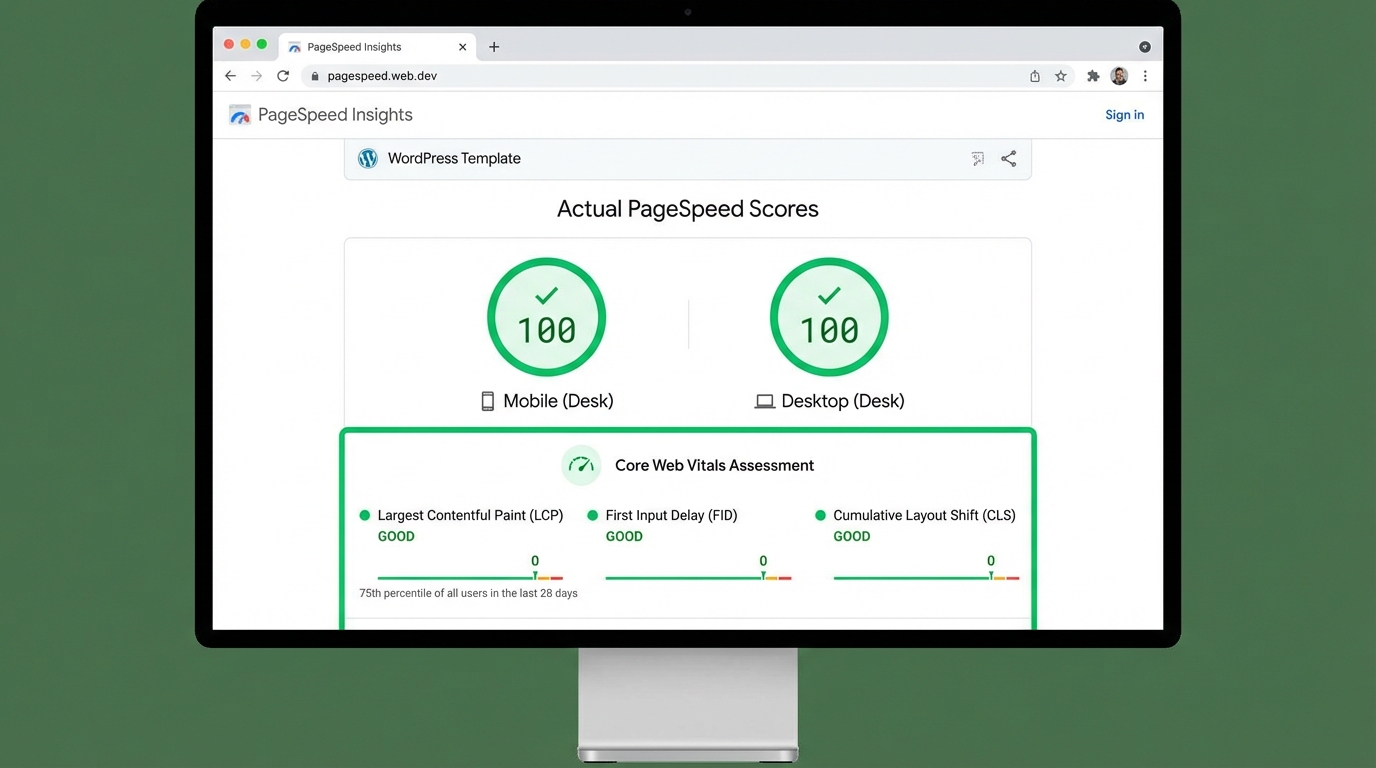This screenshot has height=768, width=1376.
Task: Select the desktop computer icon under the Desktop score
Action: point(764,400)
